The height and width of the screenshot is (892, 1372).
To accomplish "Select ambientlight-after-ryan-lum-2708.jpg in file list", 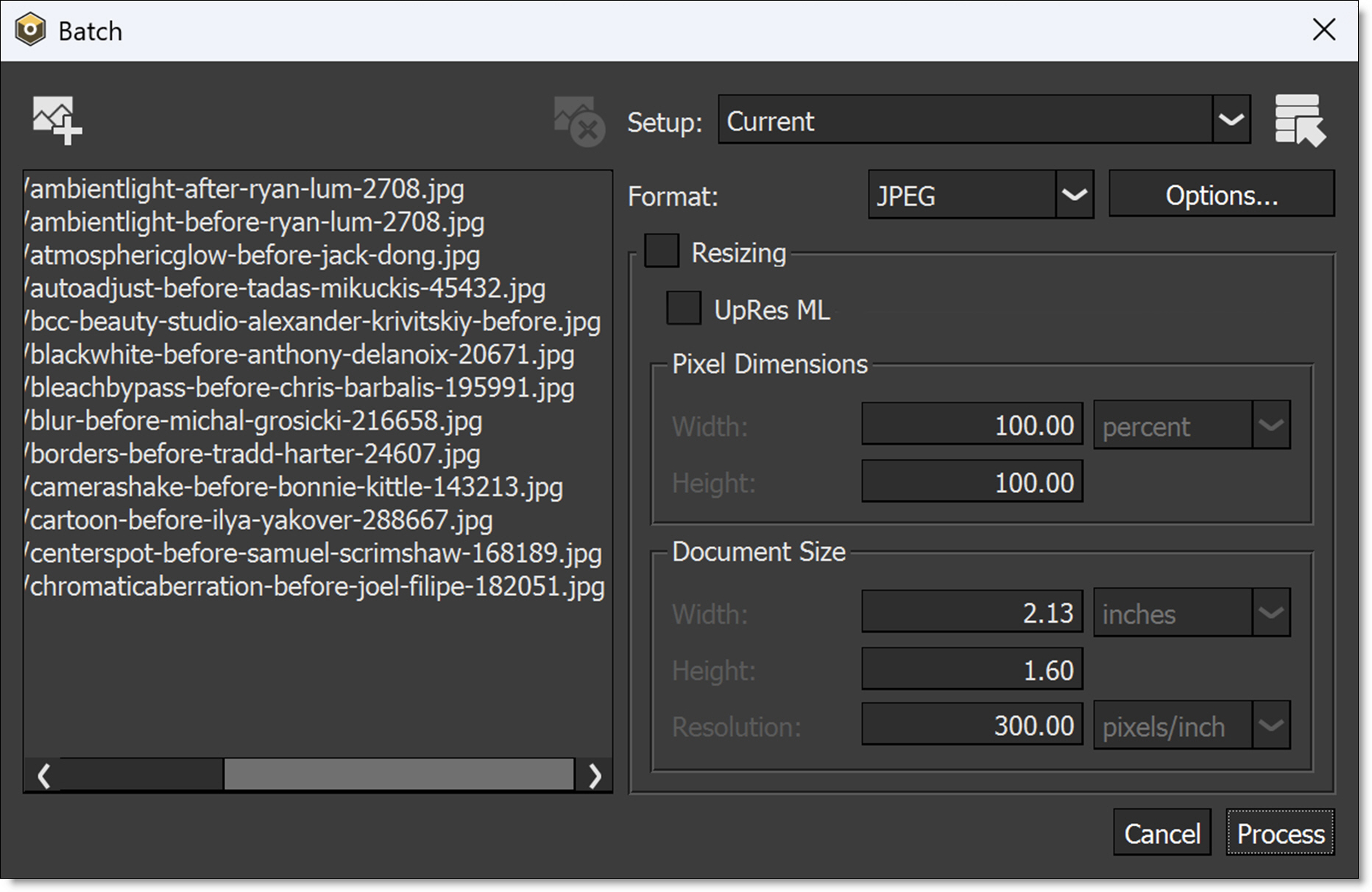I will [x=247, y=189].
